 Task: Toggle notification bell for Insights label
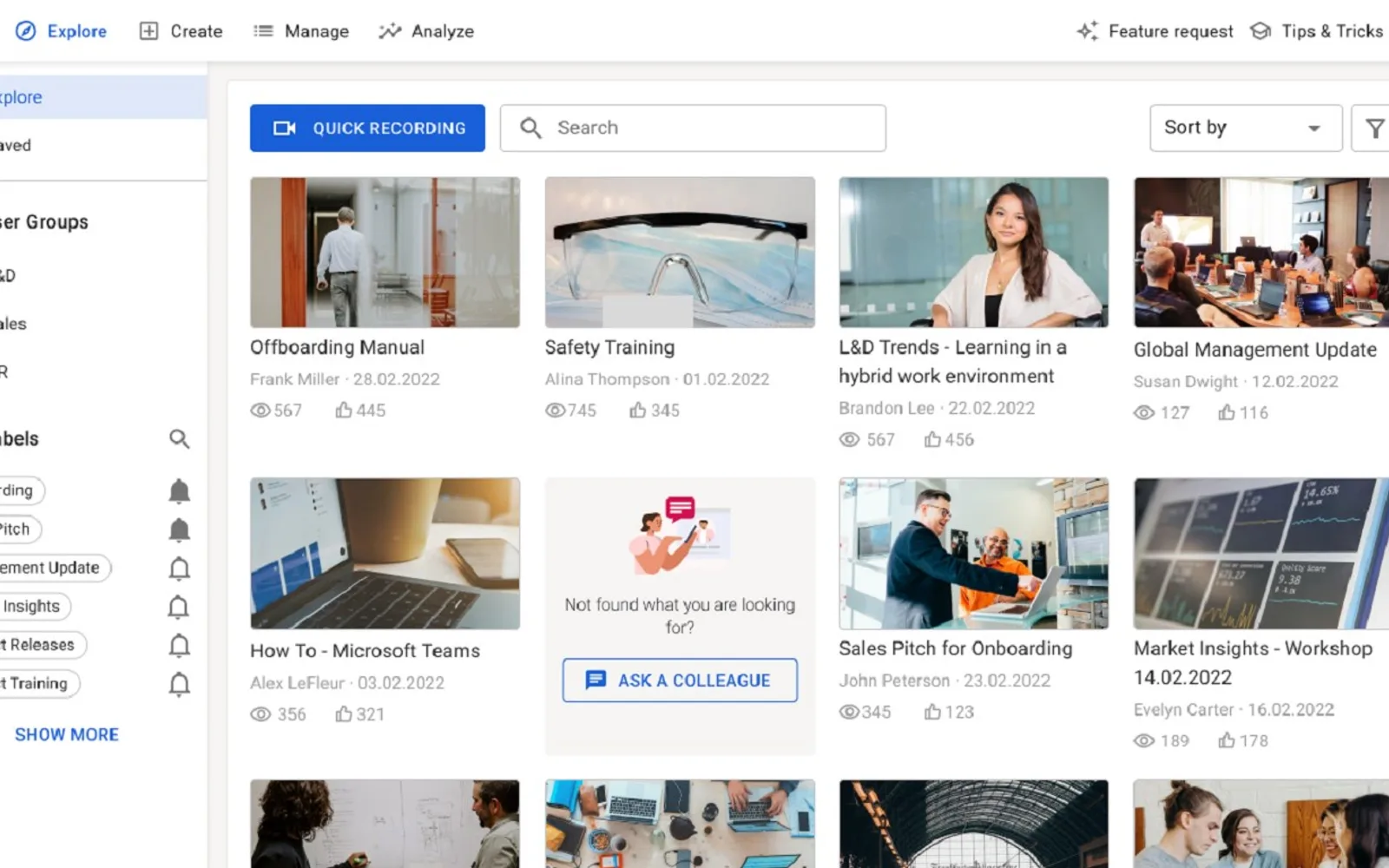click(179, 607)
